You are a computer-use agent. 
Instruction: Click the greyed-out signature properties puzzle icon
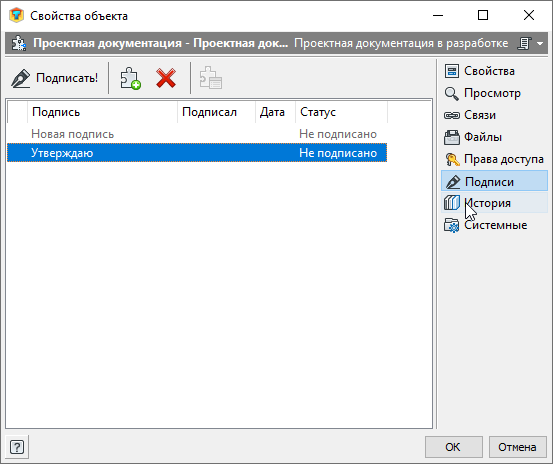[x=211, y=78]
